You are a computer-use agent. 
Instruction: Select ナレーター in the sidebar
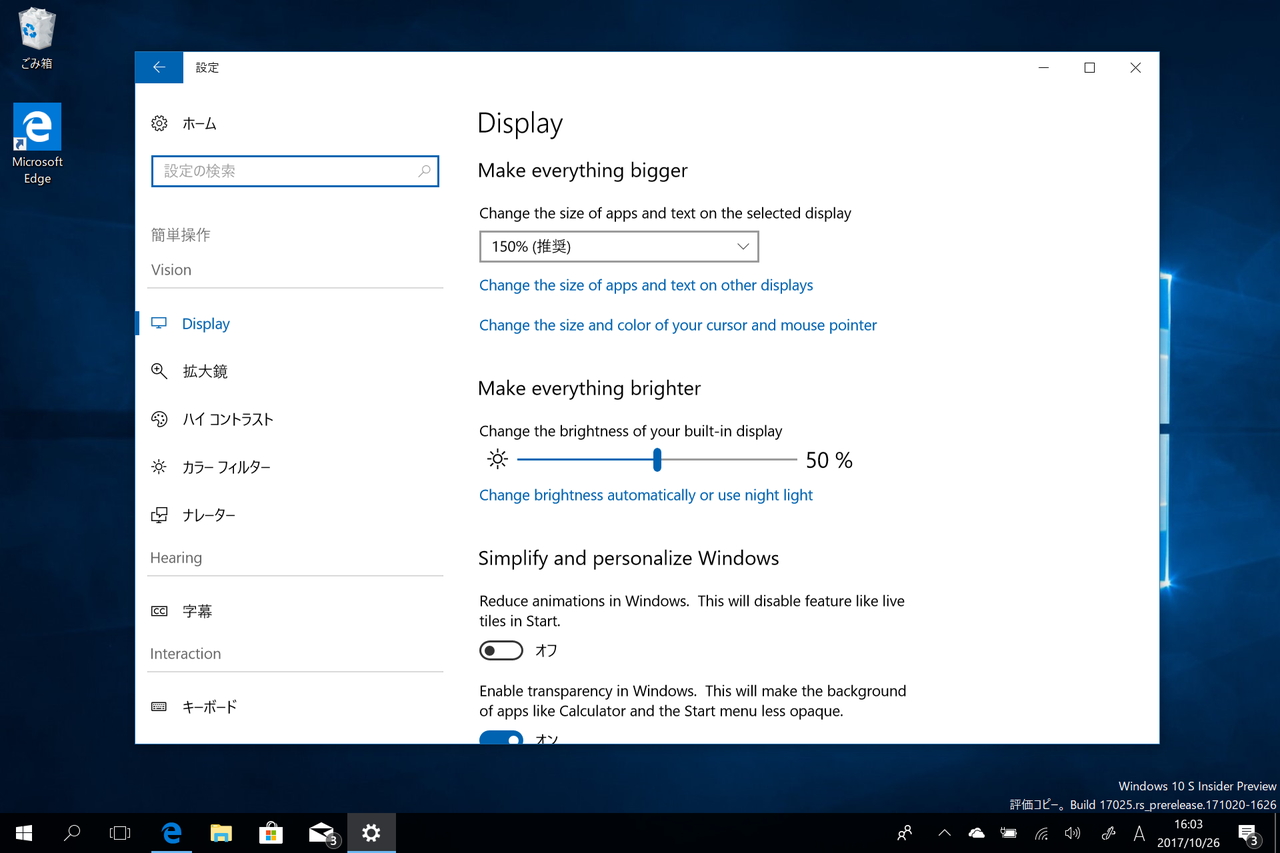pos(209,515)
